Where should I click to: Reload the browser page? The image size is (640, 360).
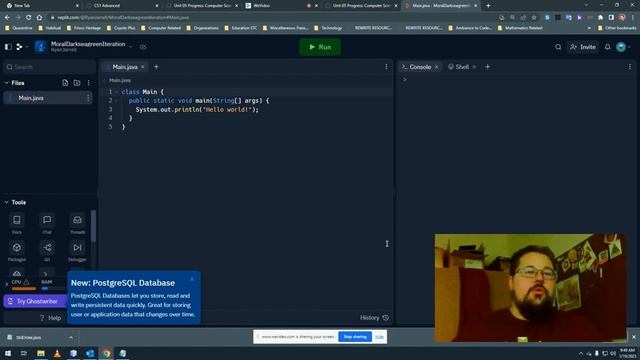click(x=29, y=18)
